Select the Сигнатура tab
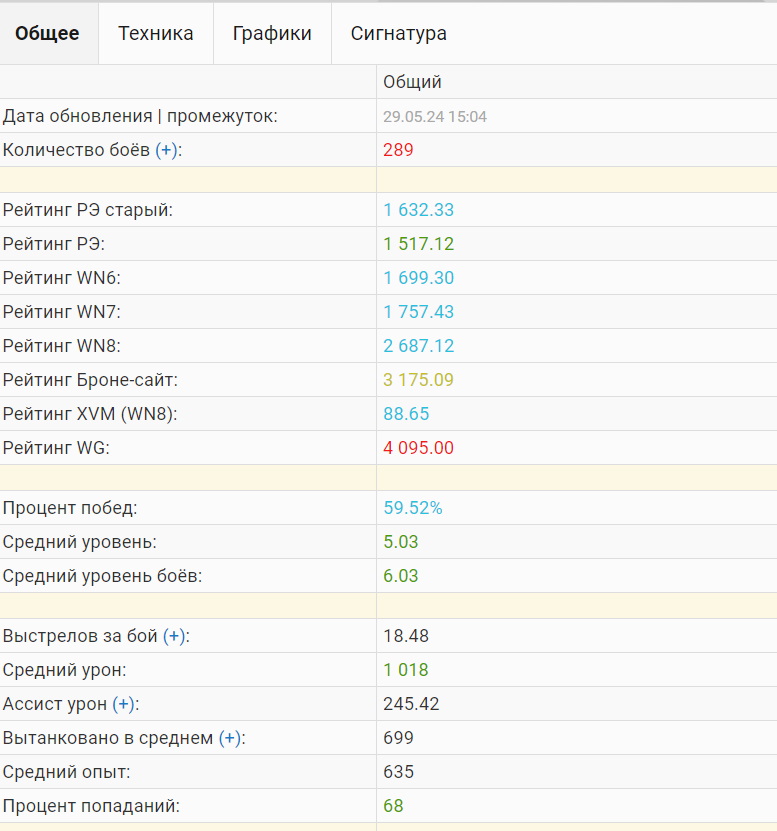 tap(398, 33)
